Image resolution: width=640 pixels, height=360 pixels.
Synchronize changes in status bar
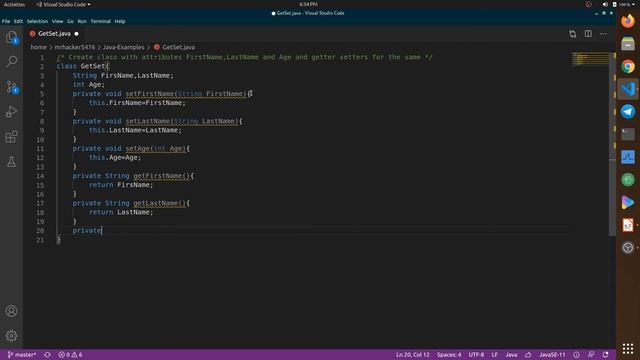tap(47, 355)
